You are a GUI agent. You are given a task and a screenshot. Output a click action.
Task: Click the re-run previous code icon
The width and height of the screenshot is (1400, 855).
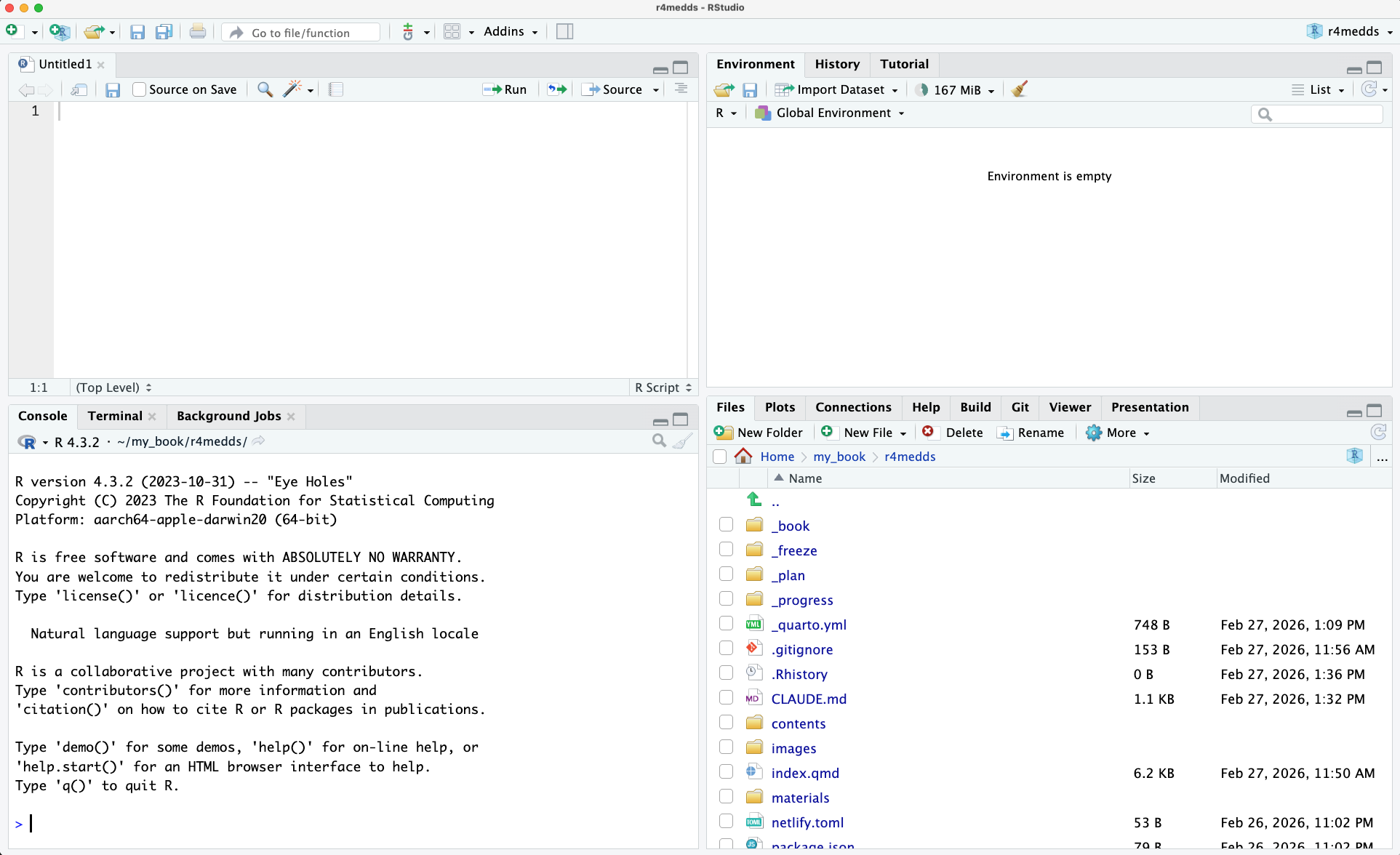[557, 89]
